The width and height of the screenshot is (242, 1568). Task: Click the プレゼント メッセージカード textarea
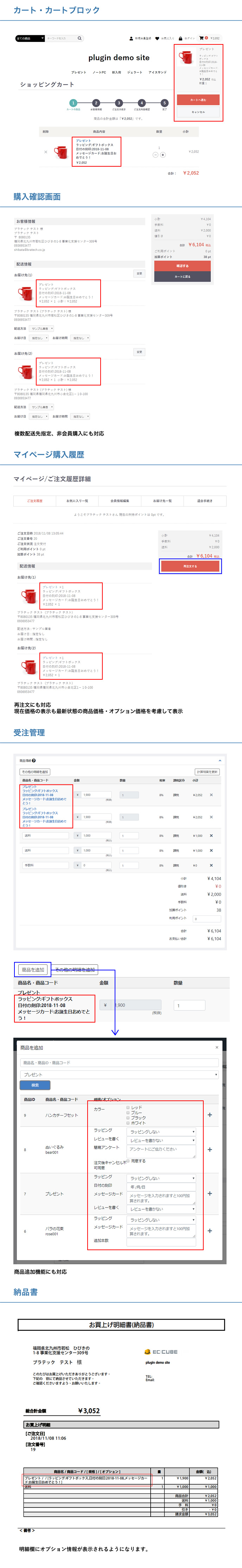tap(161, 1198)
